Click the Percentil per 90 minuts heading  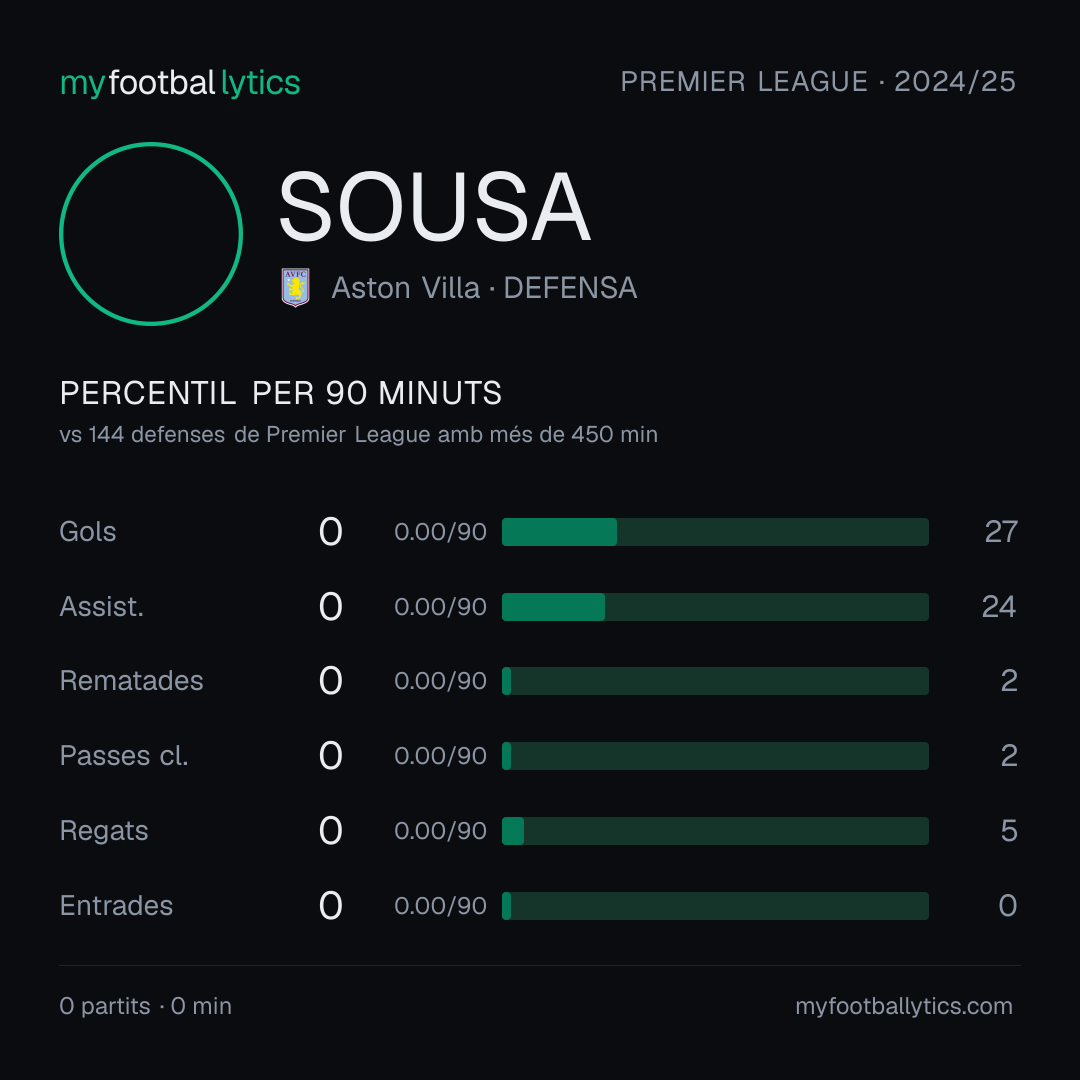pos(280,393)
